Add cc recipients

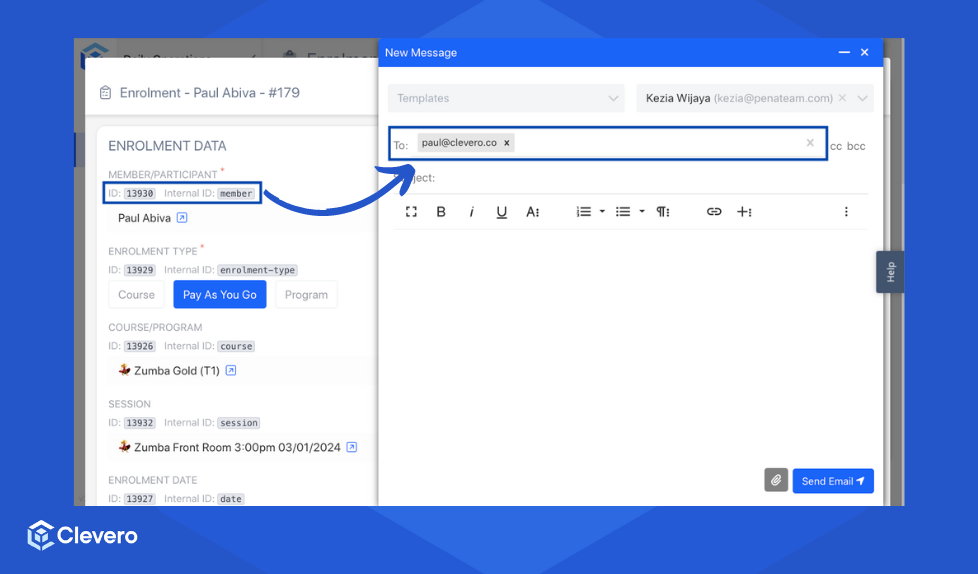[836, 147]
